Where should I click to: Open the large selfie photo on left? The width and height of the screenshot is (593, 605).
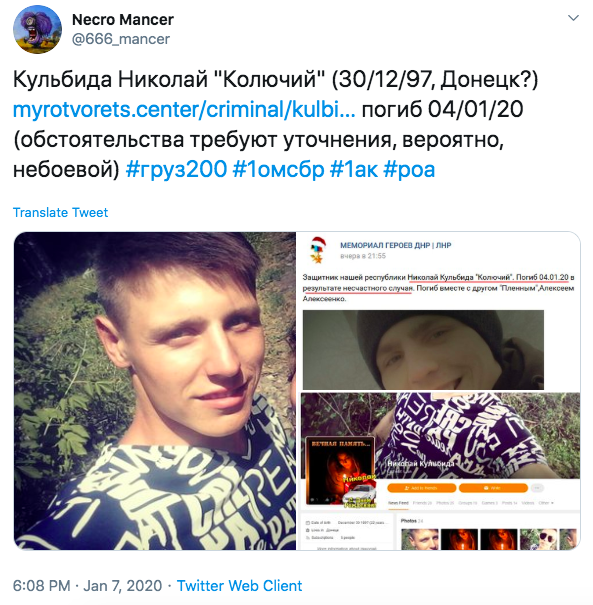click(x=155, y=390)
